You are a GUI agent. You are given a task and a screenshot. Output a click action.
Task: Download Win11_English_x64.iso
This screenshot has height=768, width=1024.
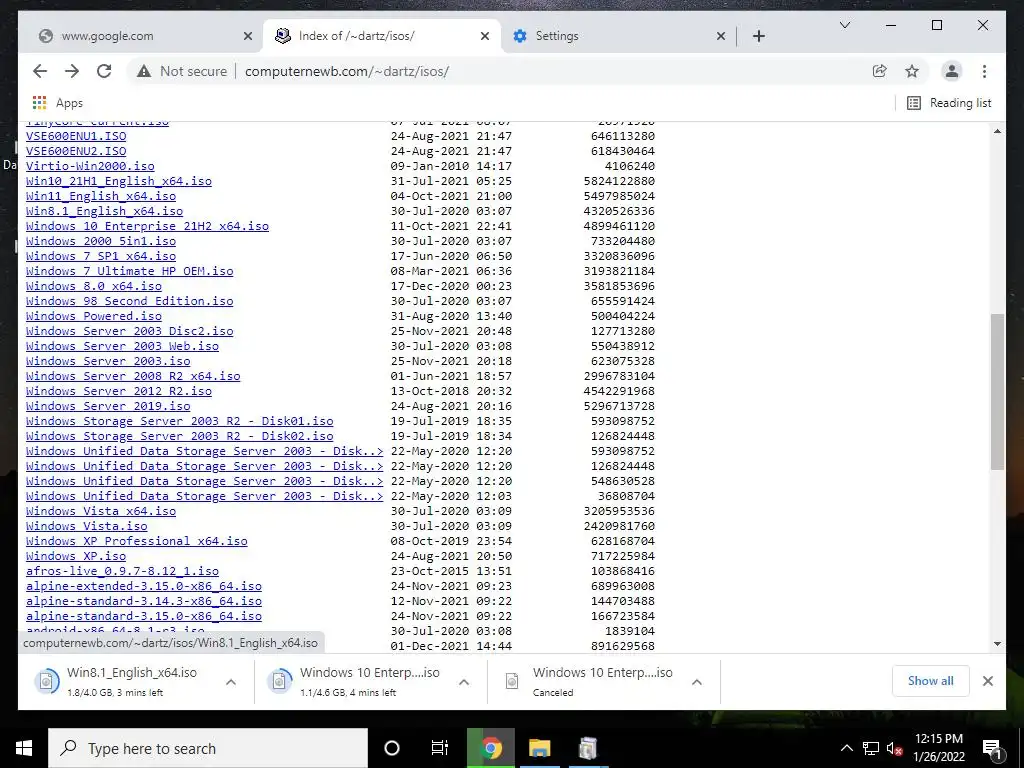coord(101,196)
